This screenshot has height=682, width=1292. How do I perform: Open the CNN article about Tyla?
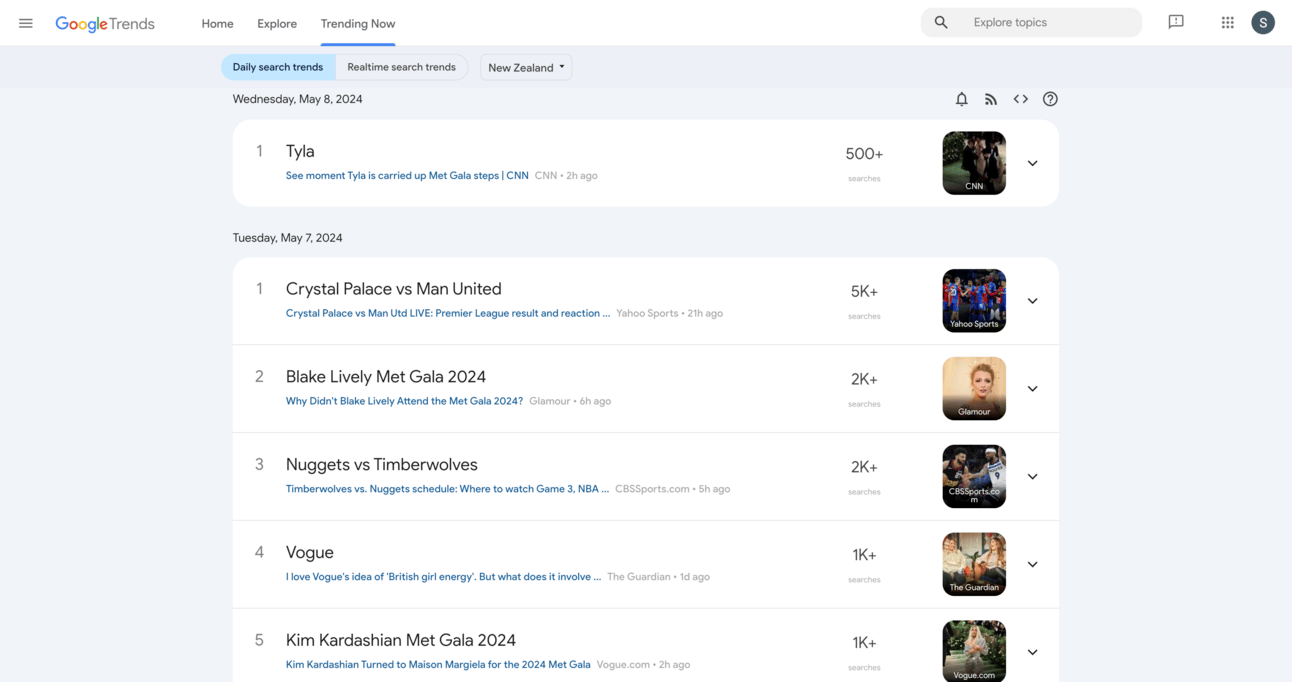[x=407, y=175]
